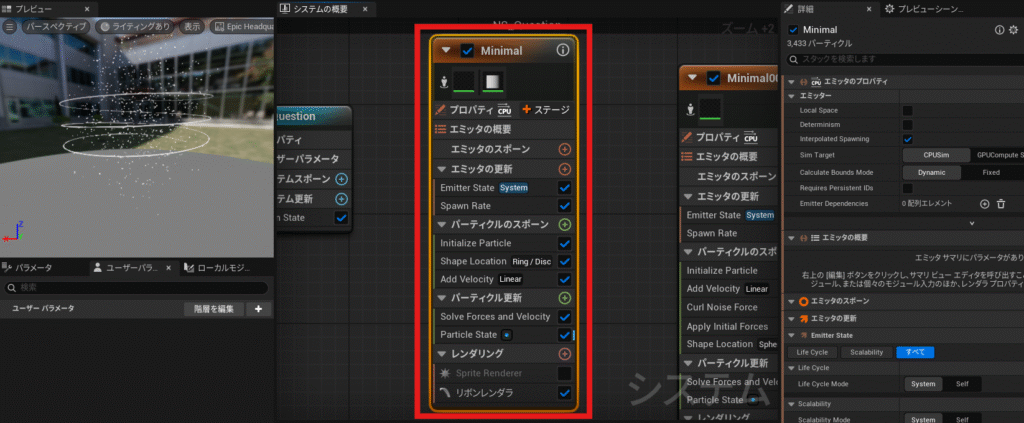Image resolution: width=1024 pixels, height=423 pixels.
Task: Click the ライティングあり view mode button
Action: 136,27
